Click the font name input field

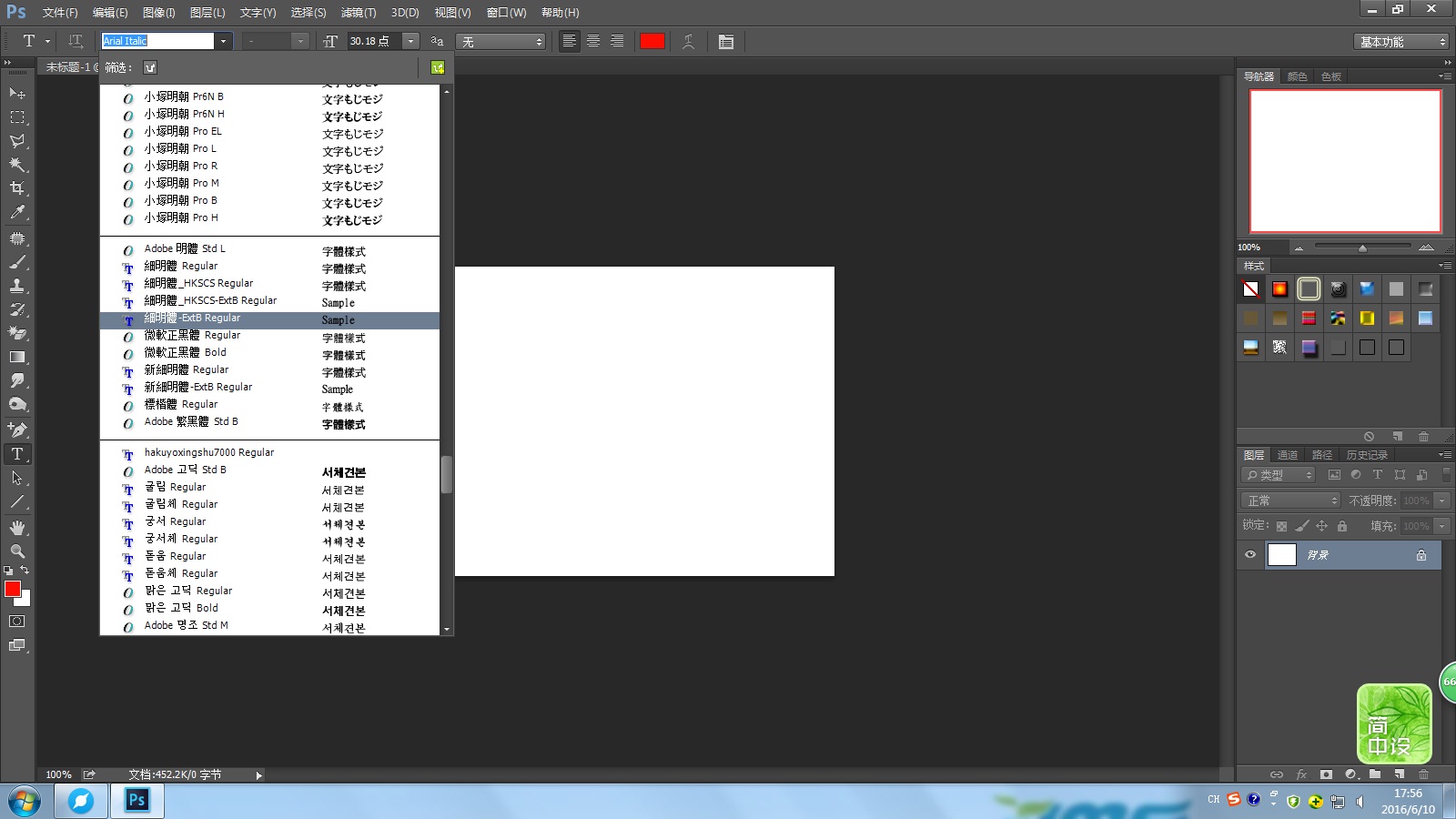click(157, 41)
